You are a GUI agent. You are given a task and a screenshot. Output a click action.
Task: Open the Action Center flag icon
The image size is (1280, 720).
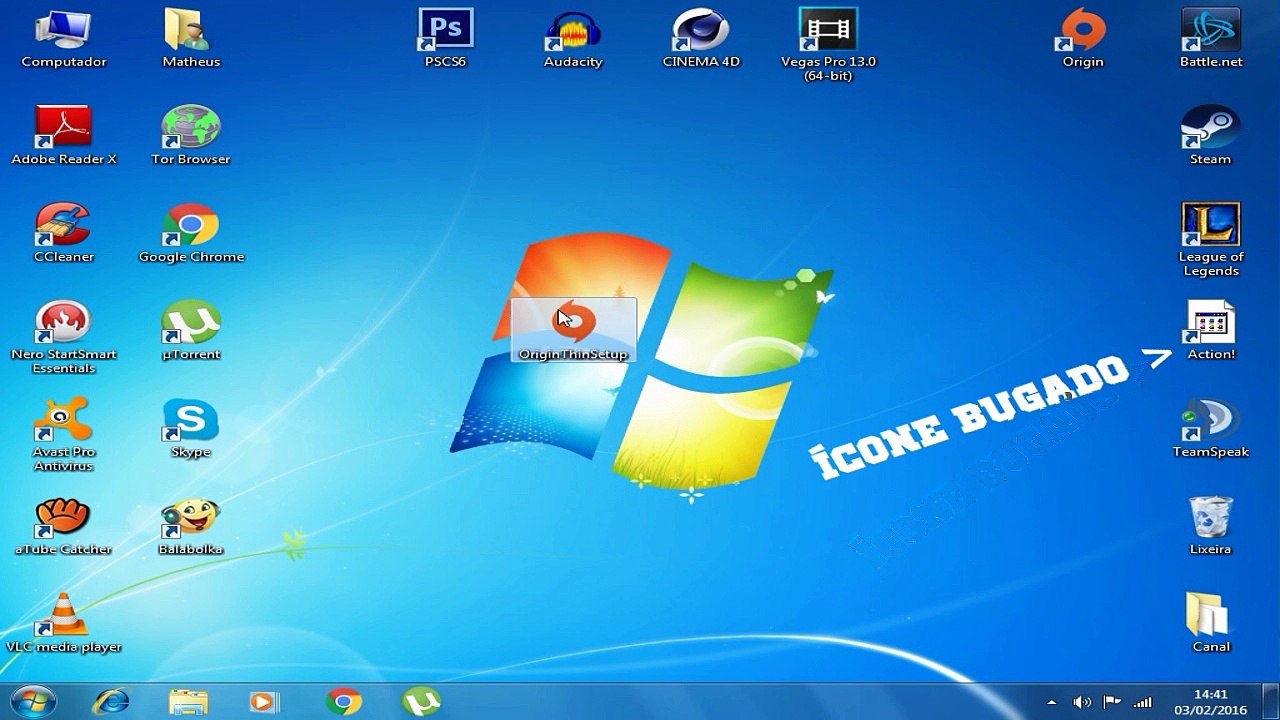click(1111, 702)
